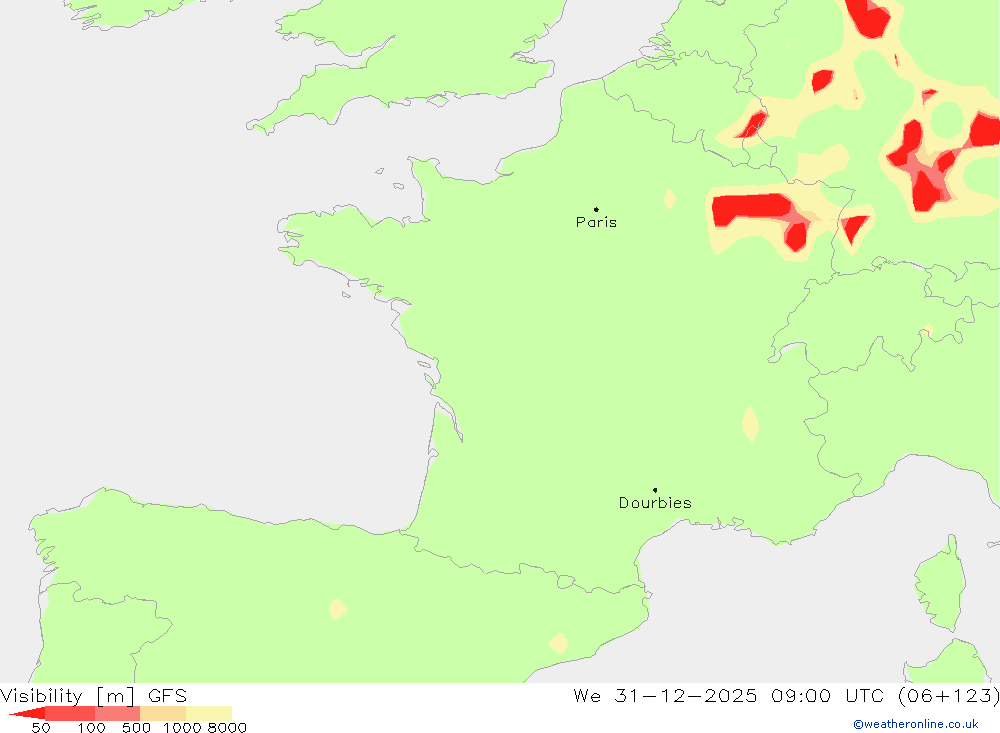The width and height of the screenshot is (1000, 733).
Task: Click the '(06+123)' forecast run text
Action: [948, 695]
